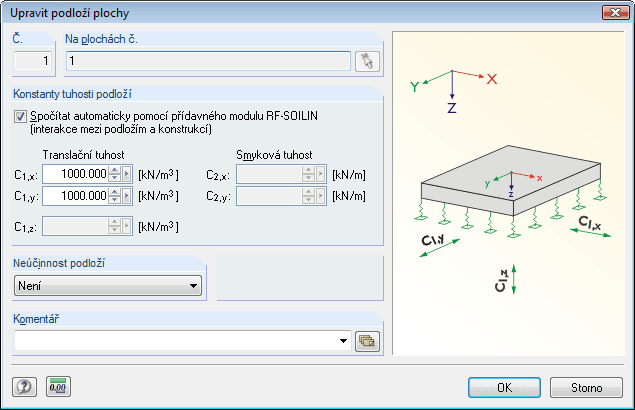Viewport: 635px width, 410px height.
Task: Click the C1,x translational stiffness field
Action: (76, 174)
